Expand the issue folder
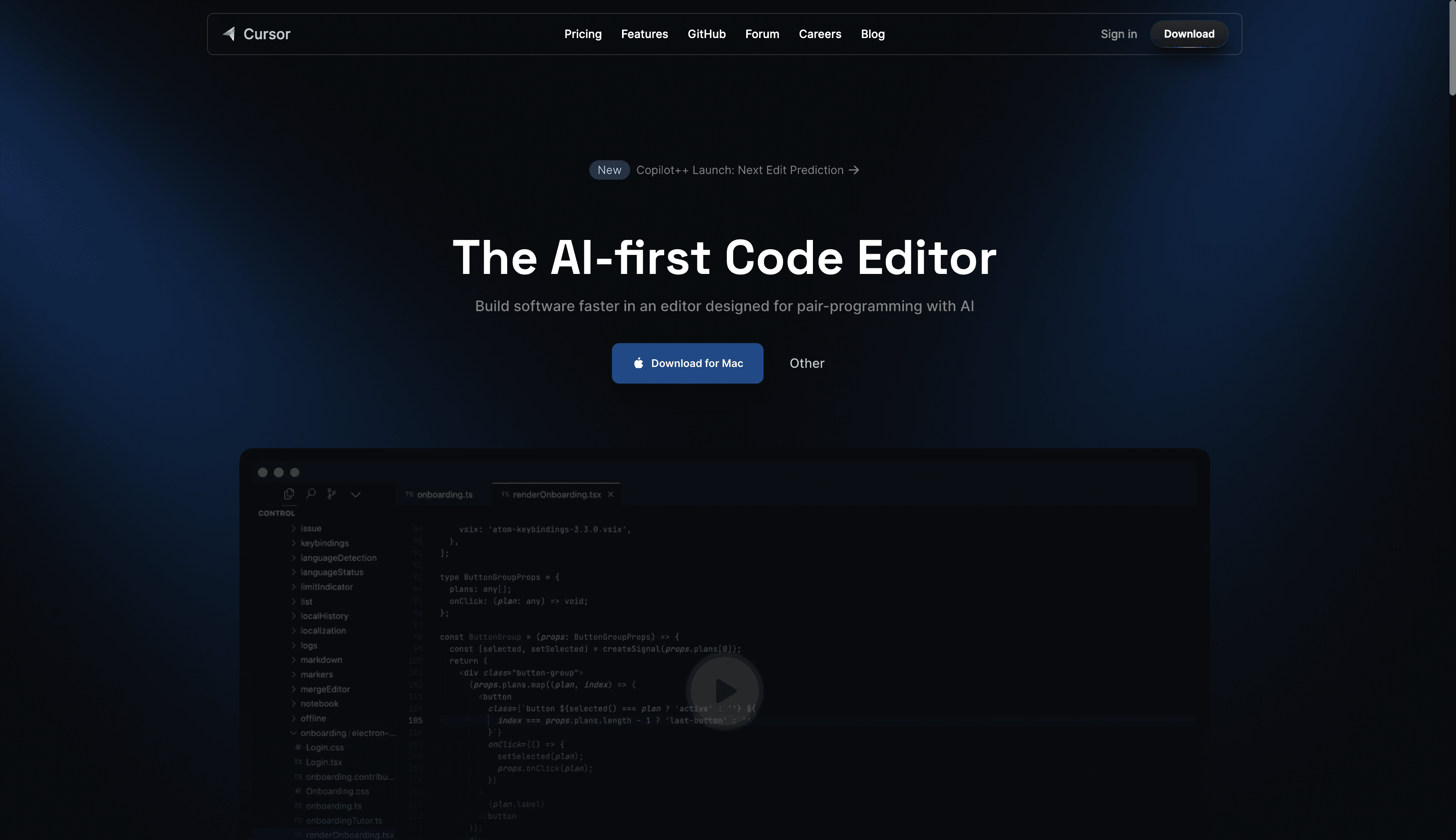The image size is (1456, 840). pos(306,528)
